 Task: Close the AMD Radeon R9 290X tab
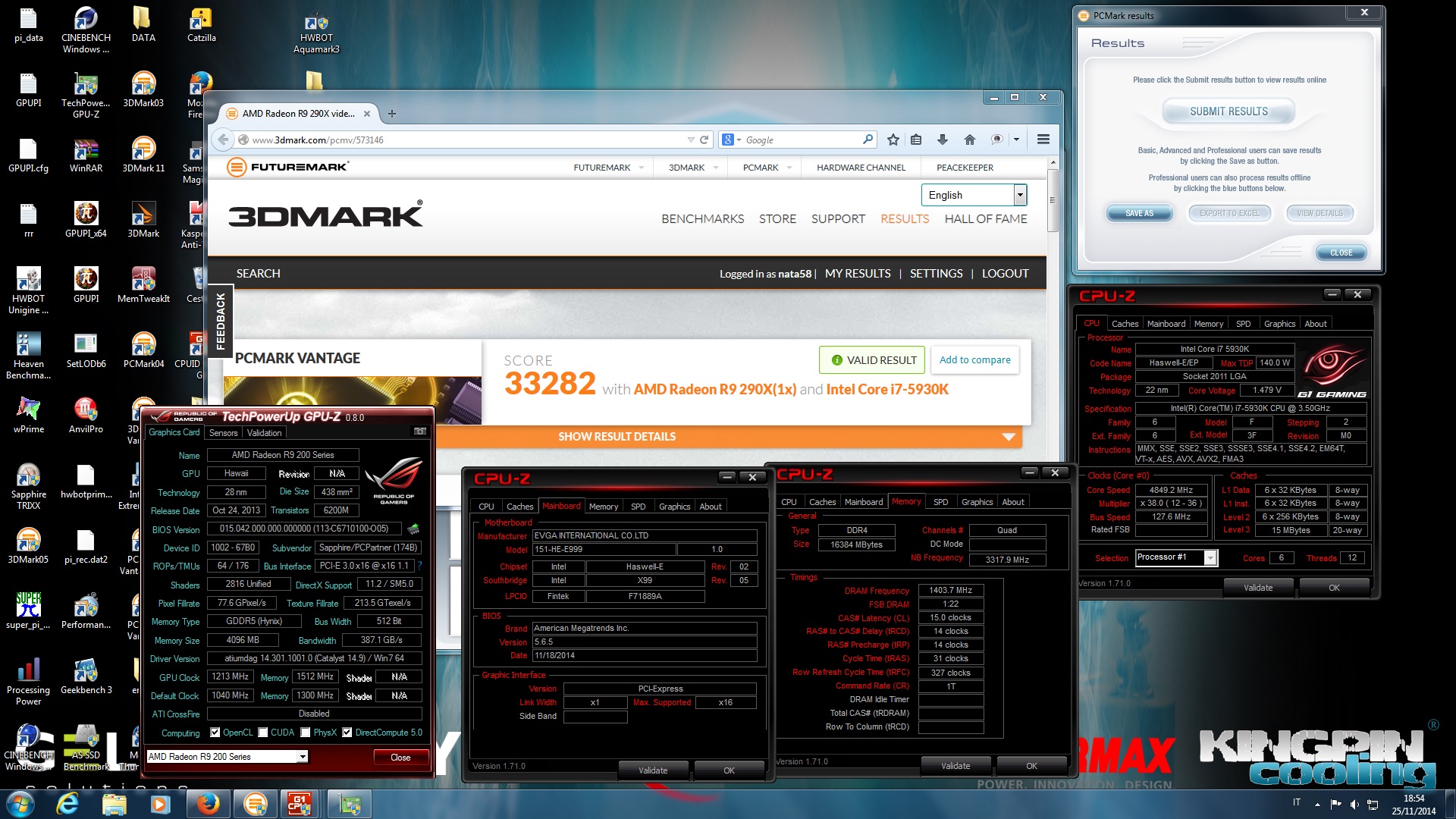tap(367, 114)
